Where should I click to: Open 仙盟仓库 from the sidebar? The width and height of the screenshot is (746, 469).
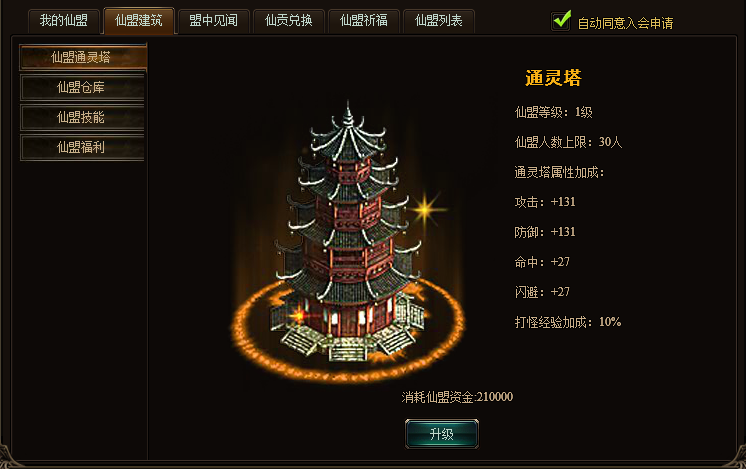coord(82,88)
